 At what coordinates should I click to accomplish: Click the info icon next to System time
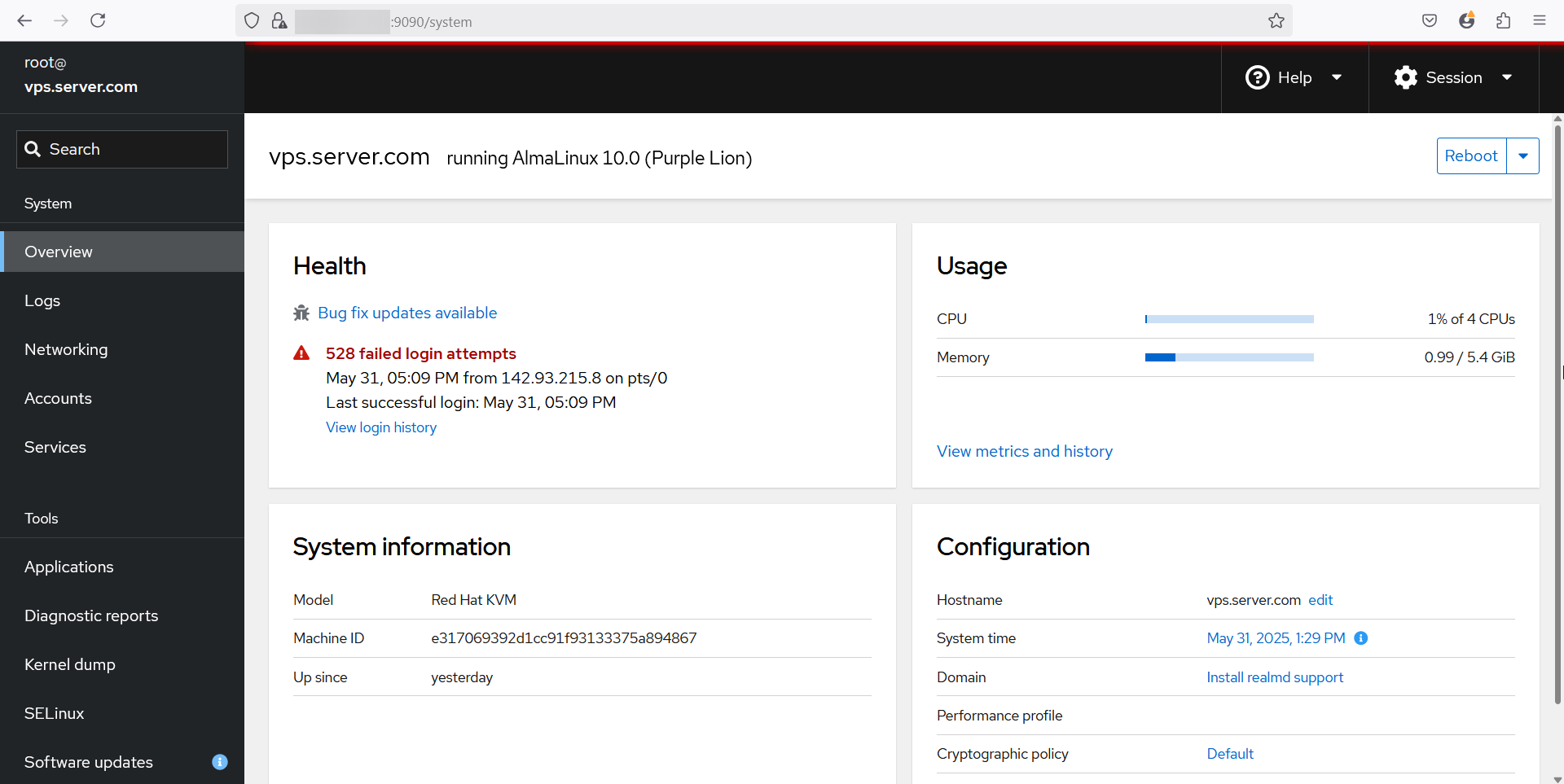1361,638
